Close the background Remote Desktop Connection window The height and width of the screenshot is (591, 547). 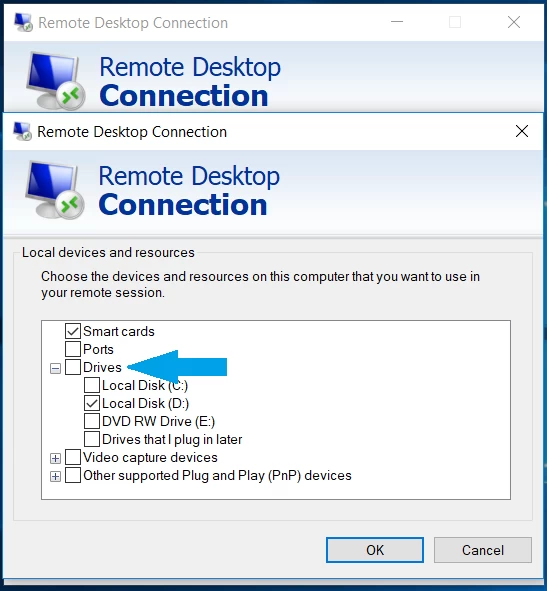[x=514, y=22]
